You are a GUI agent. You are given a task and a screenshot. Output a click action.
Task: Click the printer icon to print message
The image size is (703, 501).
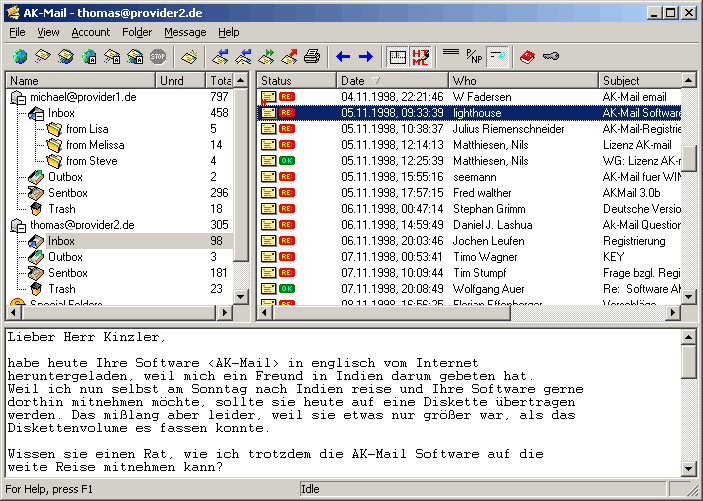pos(312,57)
